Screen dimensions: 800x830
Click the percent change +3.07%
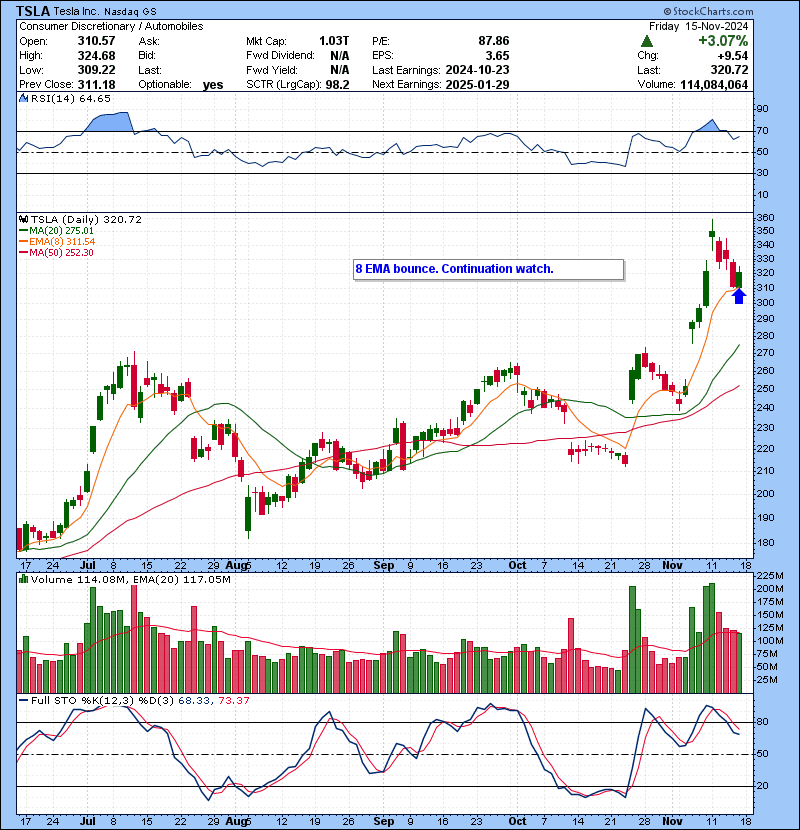pos(723,41)
